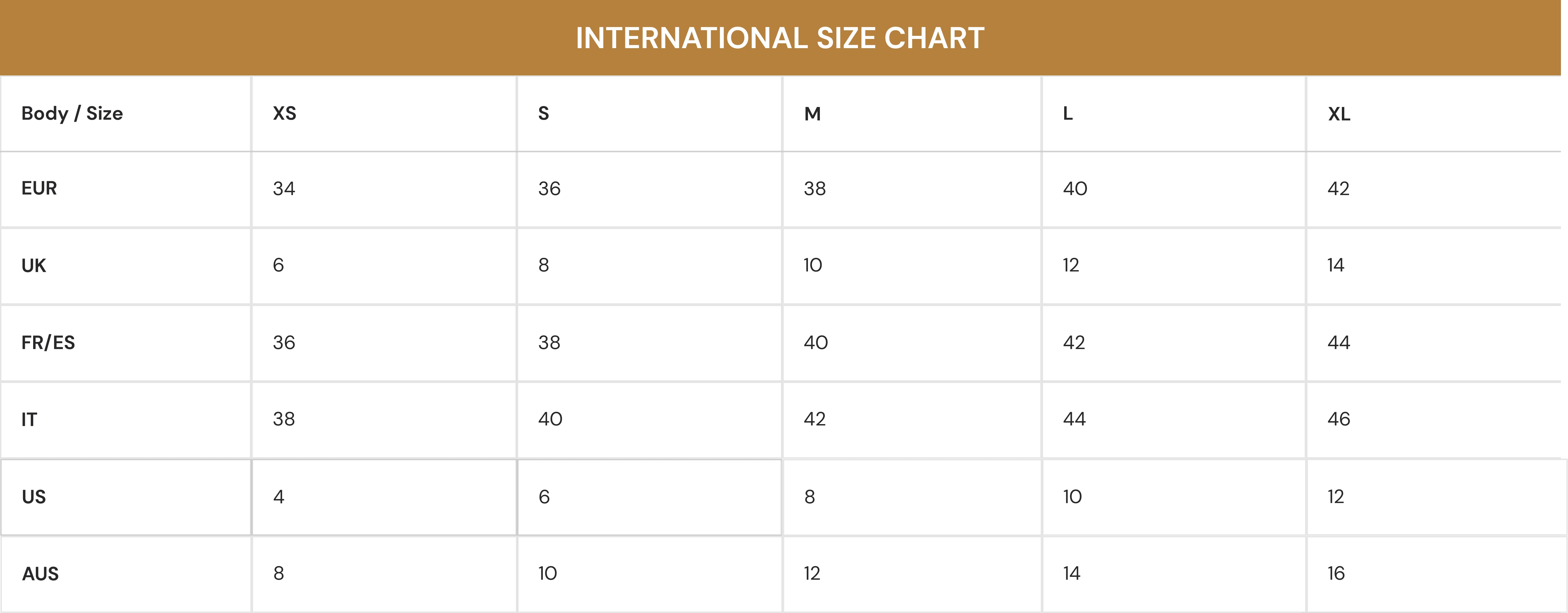The width and height of the screenshot is (1568, 613).
Task: Click IT size 44 in L column
Action: 1074,420
